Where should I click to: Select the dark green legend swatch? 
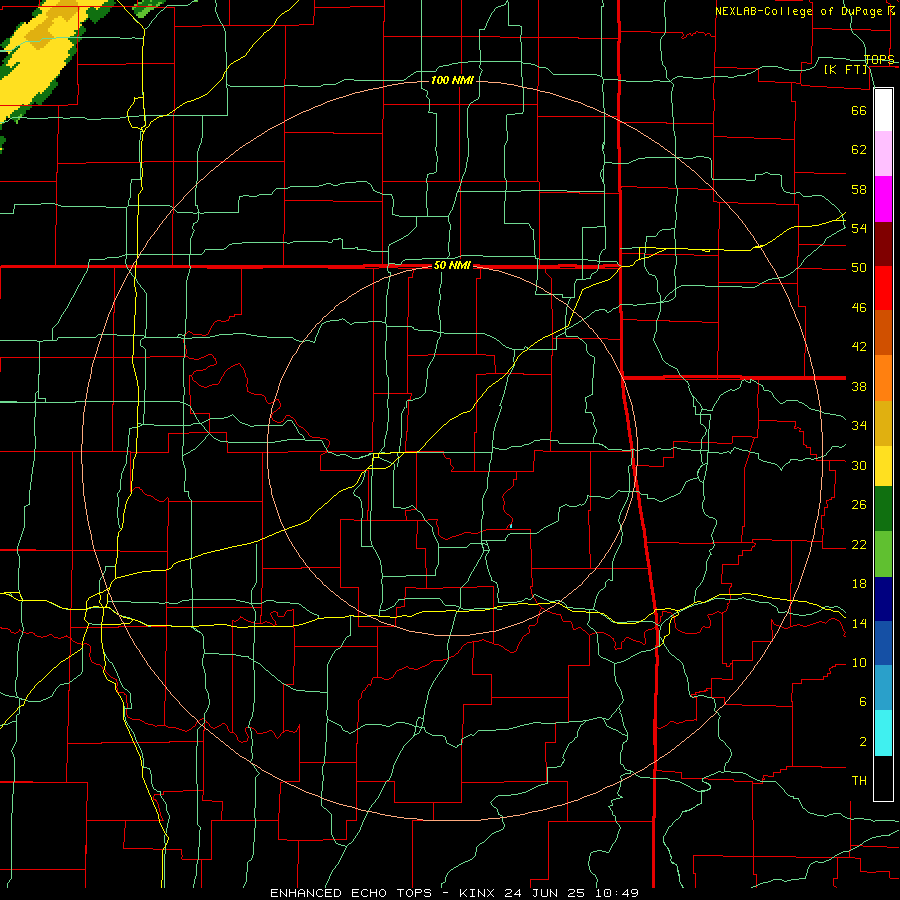tap(883, 509)
